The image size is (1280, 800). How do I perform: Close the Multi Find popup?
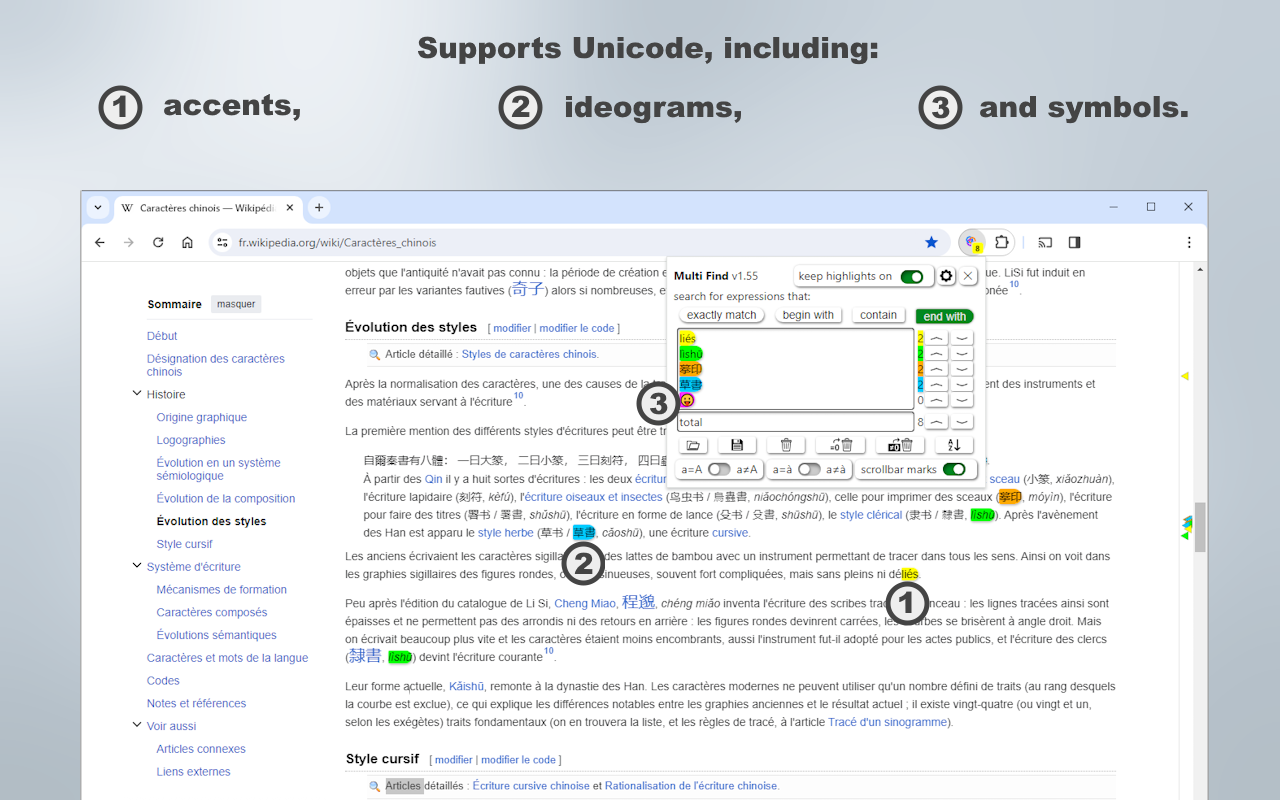(x=968, y=276)
